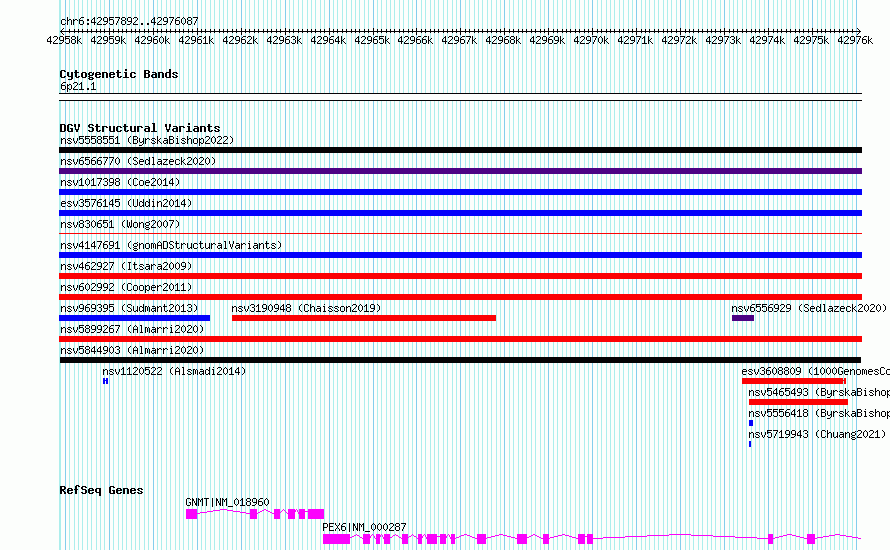Click the red nsv5465493 variant bar
The width and height of the screenshot is (890, 550).
coord(798,402)
